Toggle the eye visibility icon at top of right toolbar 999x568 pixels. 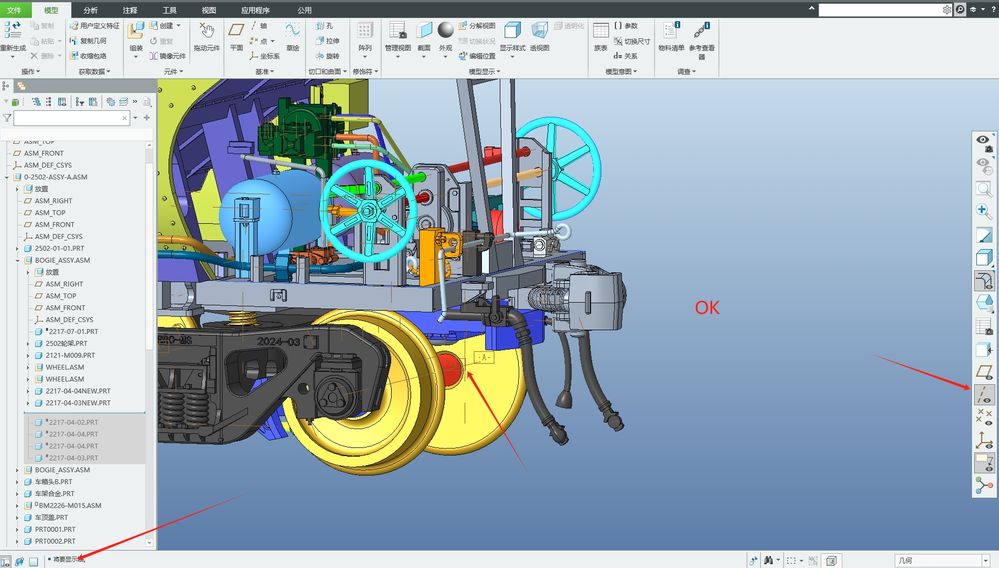point(984,142)
